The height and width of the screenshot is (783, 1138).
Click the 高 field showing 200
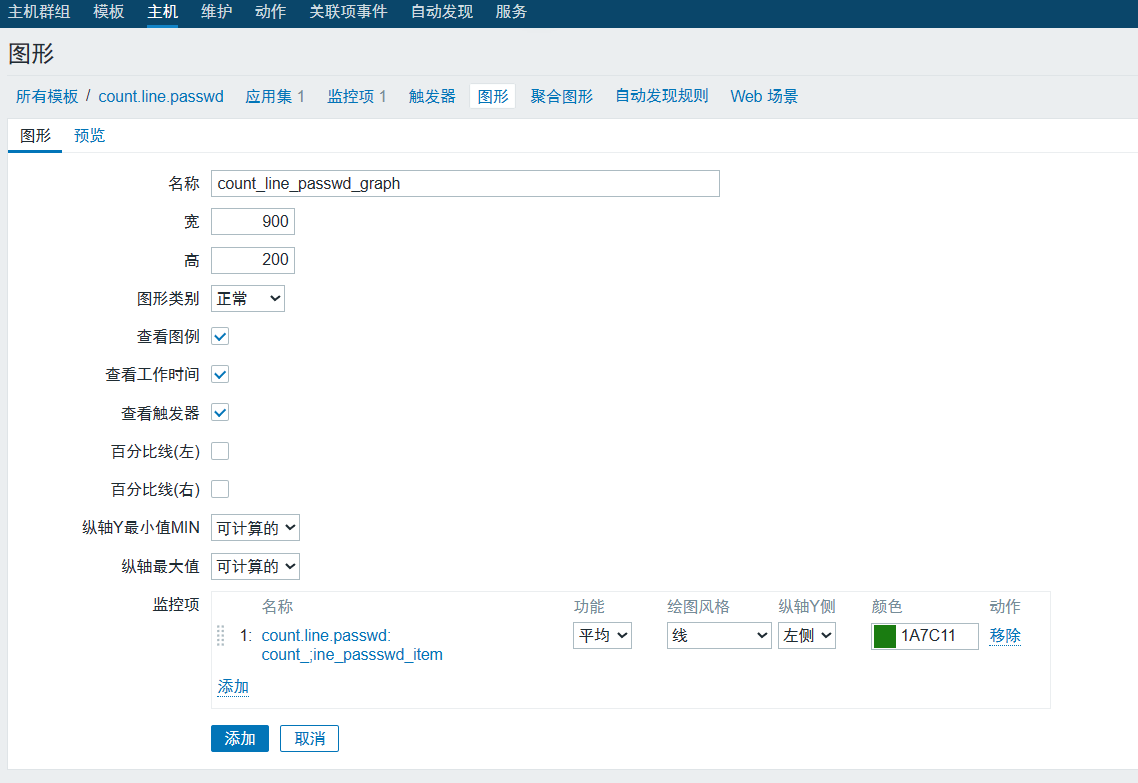253,260
